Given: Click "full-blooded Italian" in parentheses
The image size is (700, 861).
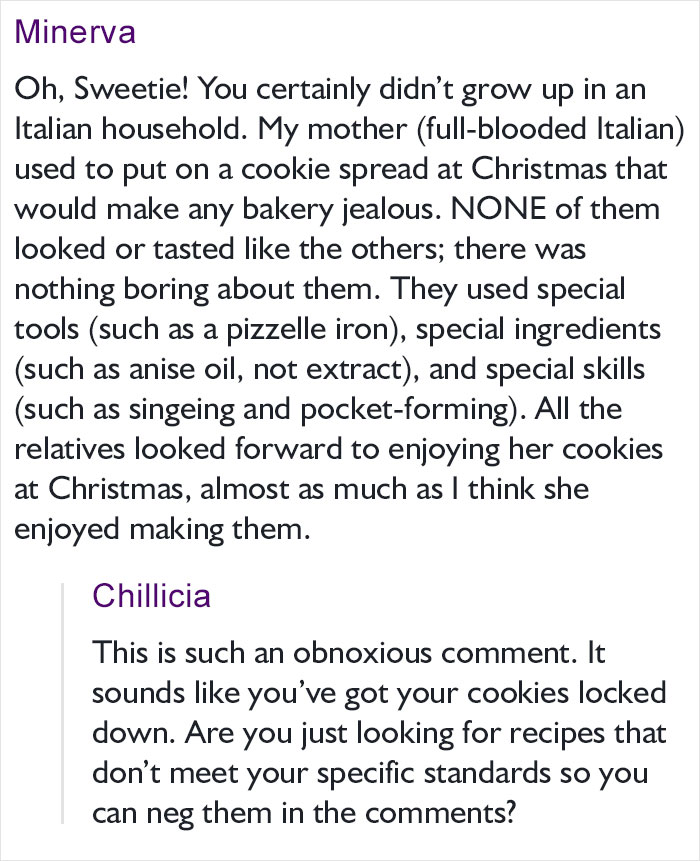Looking at the screenshot, I should pyautogui.click(x=551, y=129).
